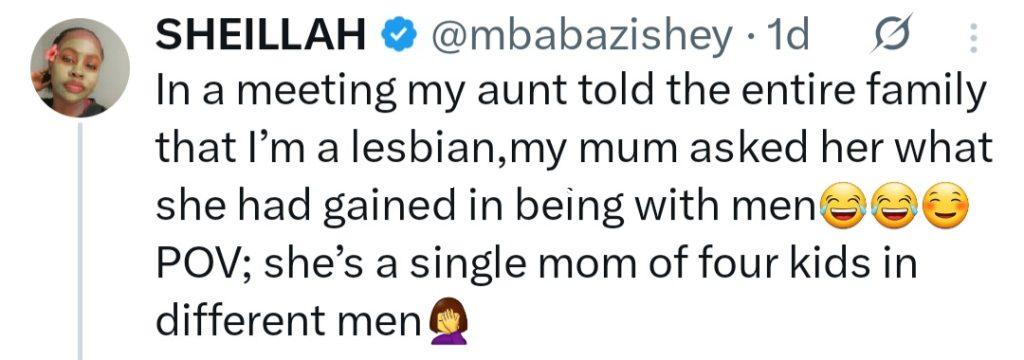Click the last line 'different men'

point(288,320)
